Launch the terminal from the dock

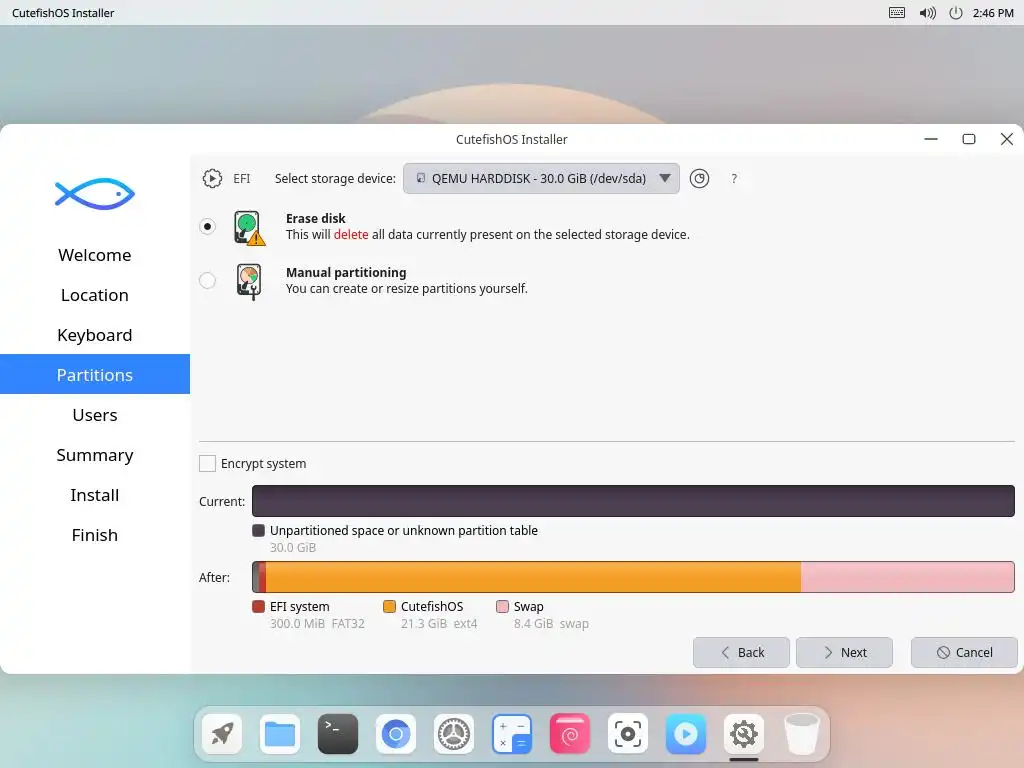coord(338,733)
